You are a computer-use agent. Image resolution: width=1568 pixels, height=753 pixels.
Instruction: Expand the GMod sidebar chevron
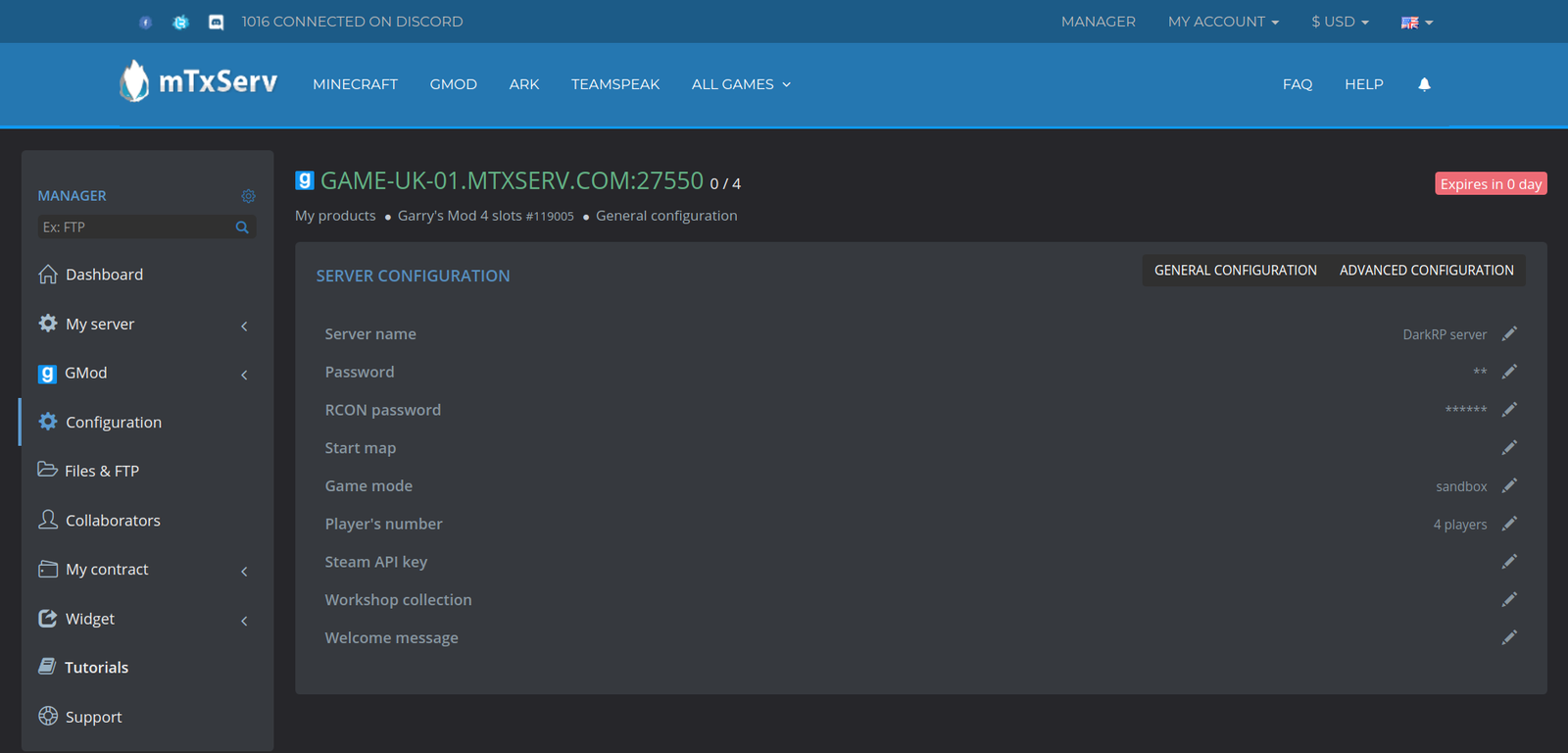[x=244, y=375]
